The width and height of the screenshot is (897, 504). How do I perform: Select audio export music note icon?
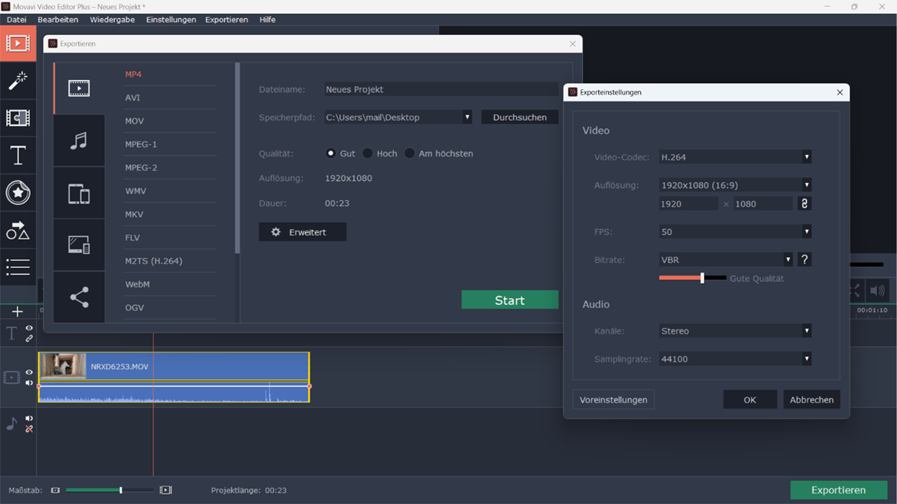[x=79, y=141]
